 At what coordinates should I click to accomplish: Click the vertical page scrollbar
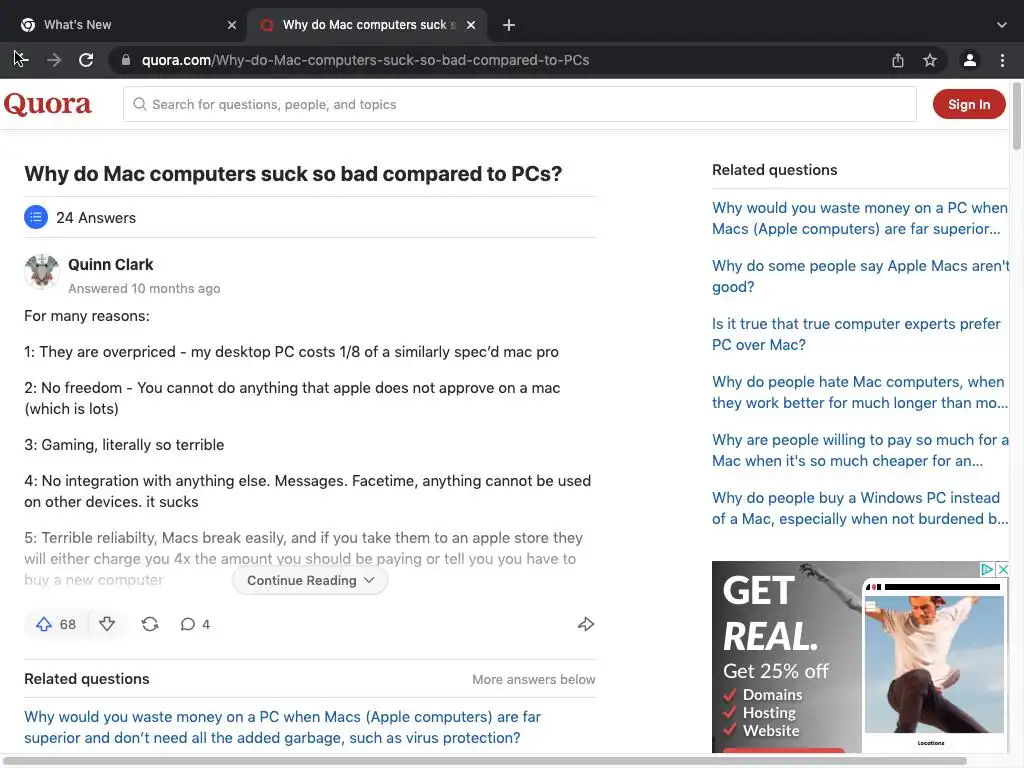(x=1017, y=116)
